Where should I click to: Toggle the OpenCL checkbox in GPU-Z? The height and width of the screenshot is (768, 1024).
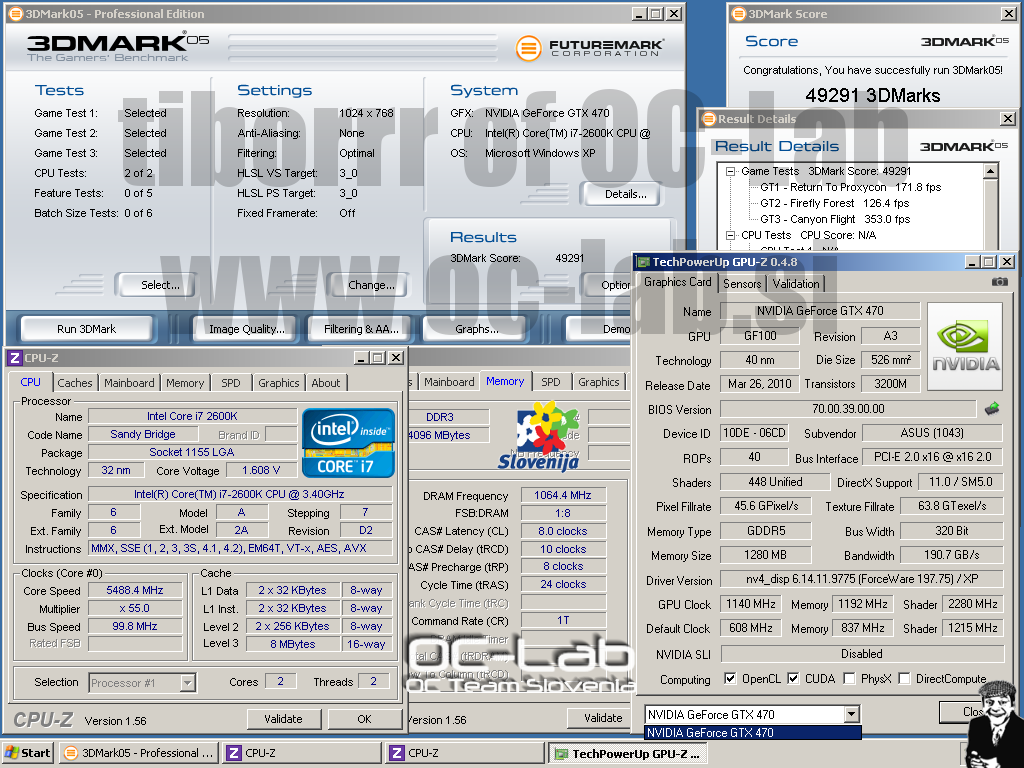point(730,679)
